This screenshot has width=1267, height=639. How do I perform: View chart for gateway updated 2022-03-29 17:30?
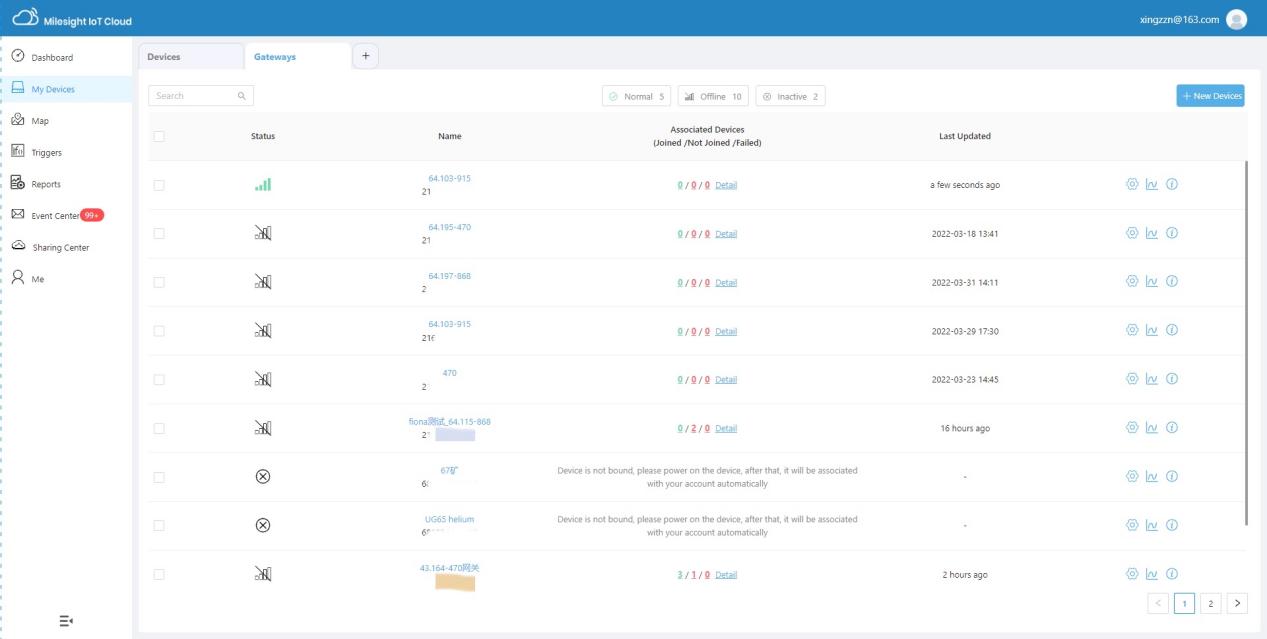[x=1152, y=331]
